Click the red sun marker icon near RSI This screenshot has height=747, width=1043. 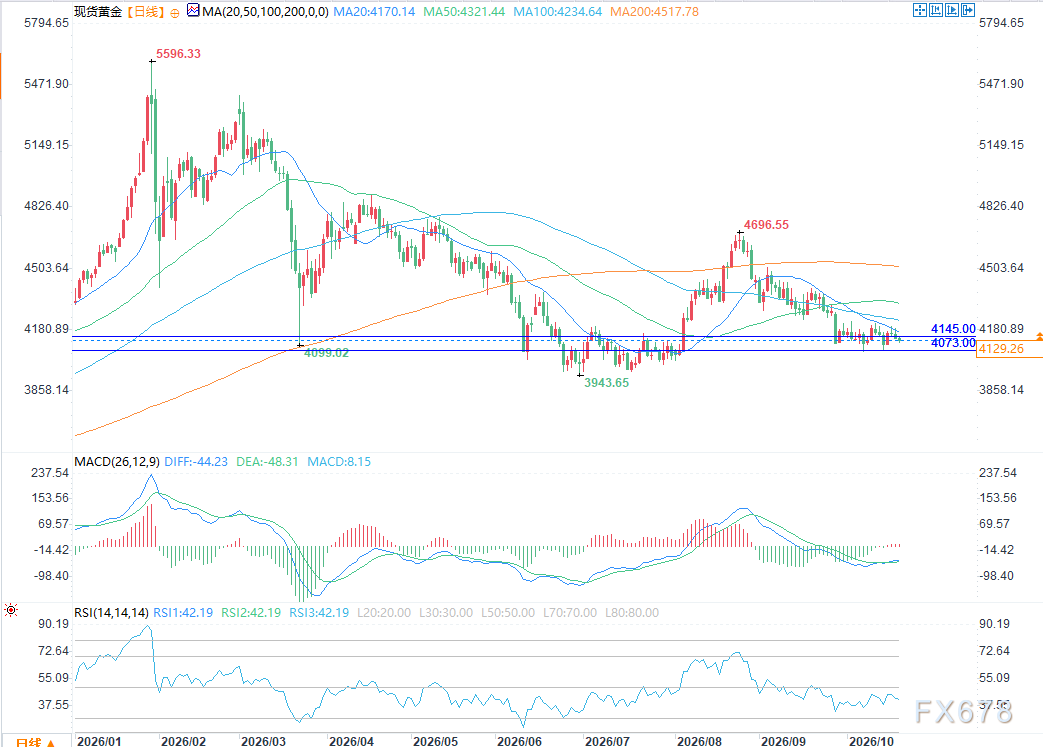point(11,610)
